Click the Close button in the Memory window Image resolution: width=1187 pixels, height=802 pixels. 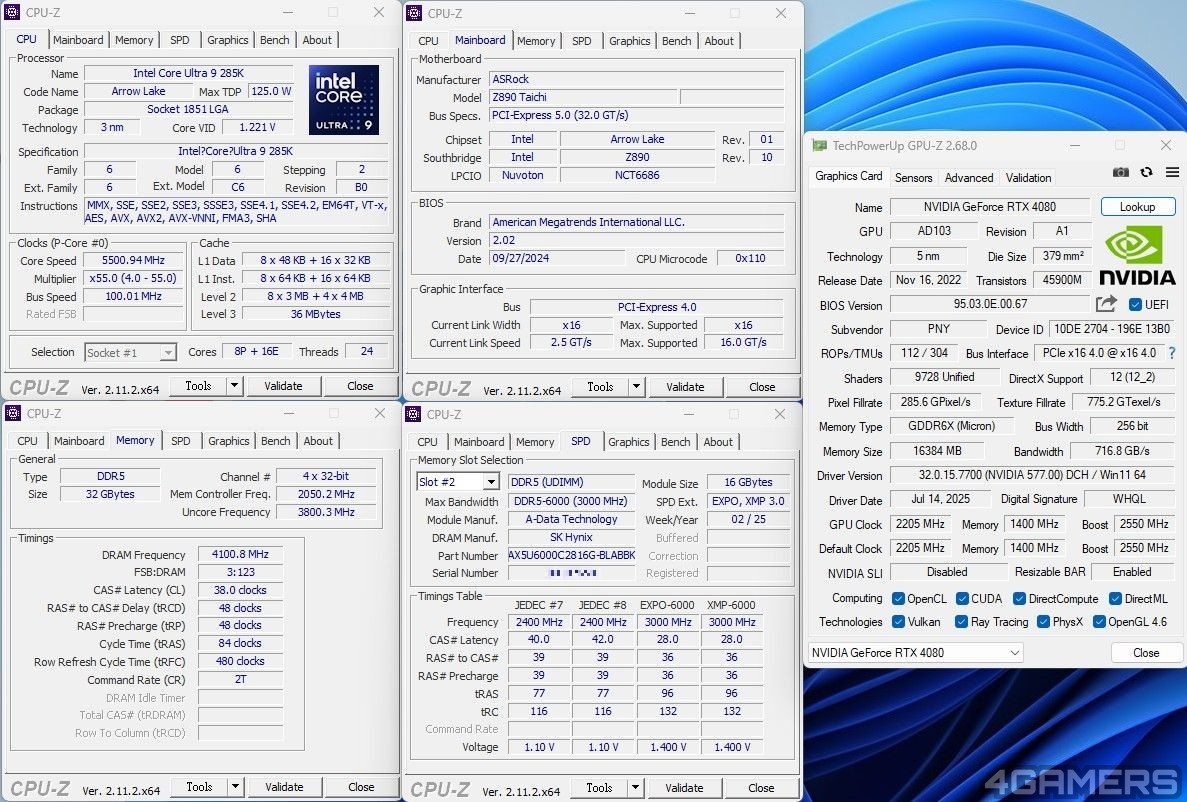coord(361,787)
